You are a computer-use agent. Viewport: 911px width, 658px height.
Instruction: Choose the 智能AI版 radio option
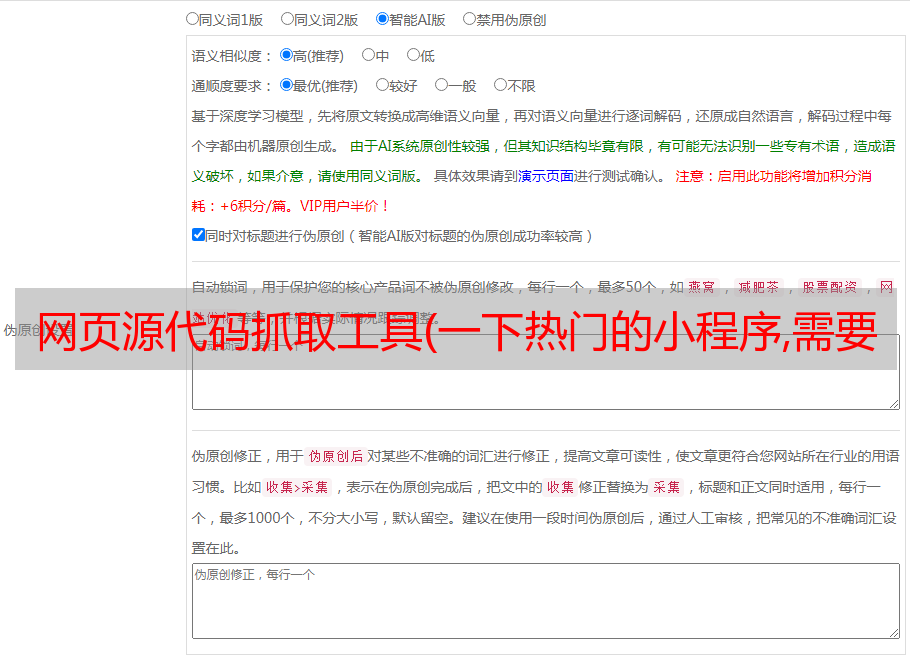tap(382, 19)
